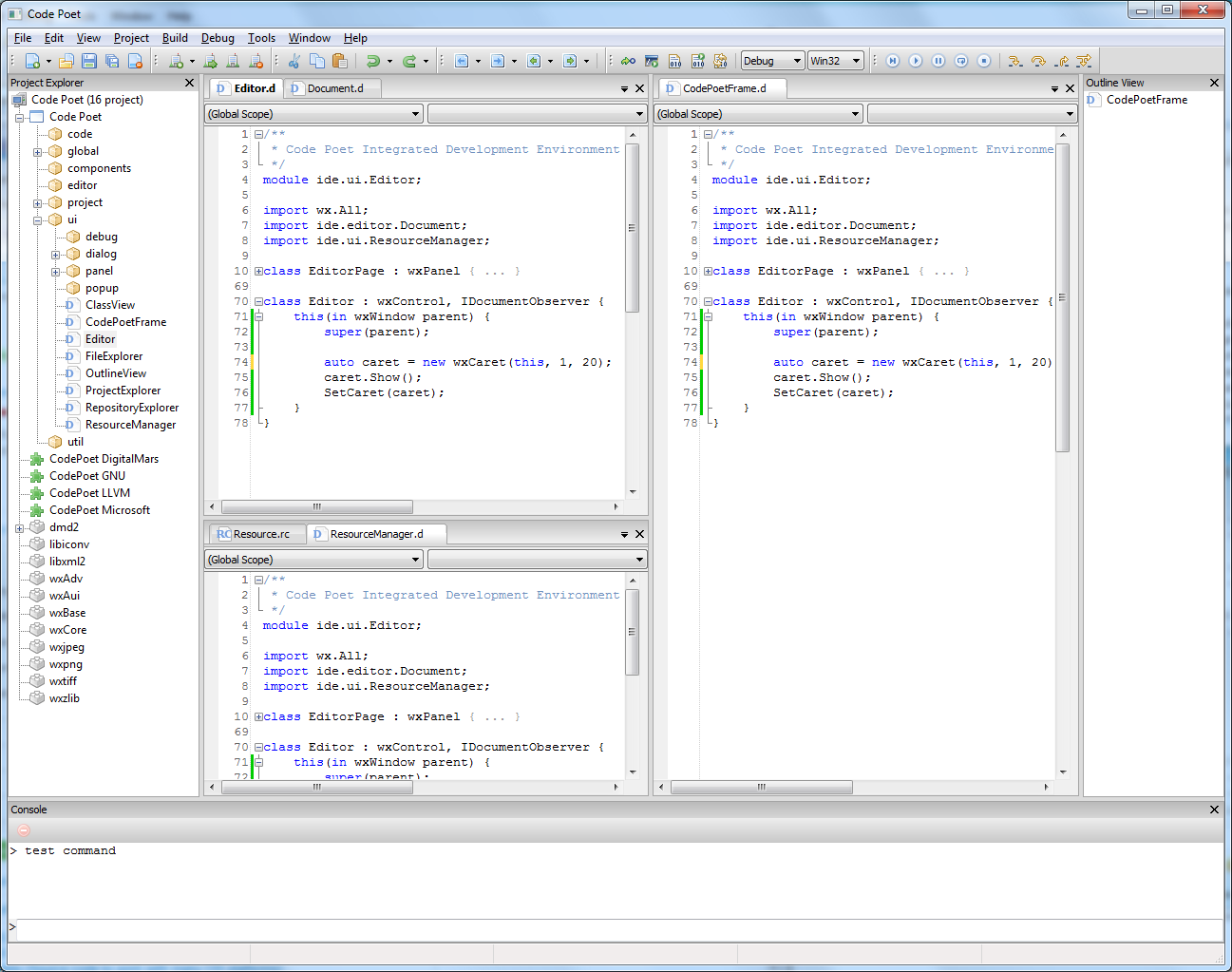Click the debug Continue play icon

[916, 61]
